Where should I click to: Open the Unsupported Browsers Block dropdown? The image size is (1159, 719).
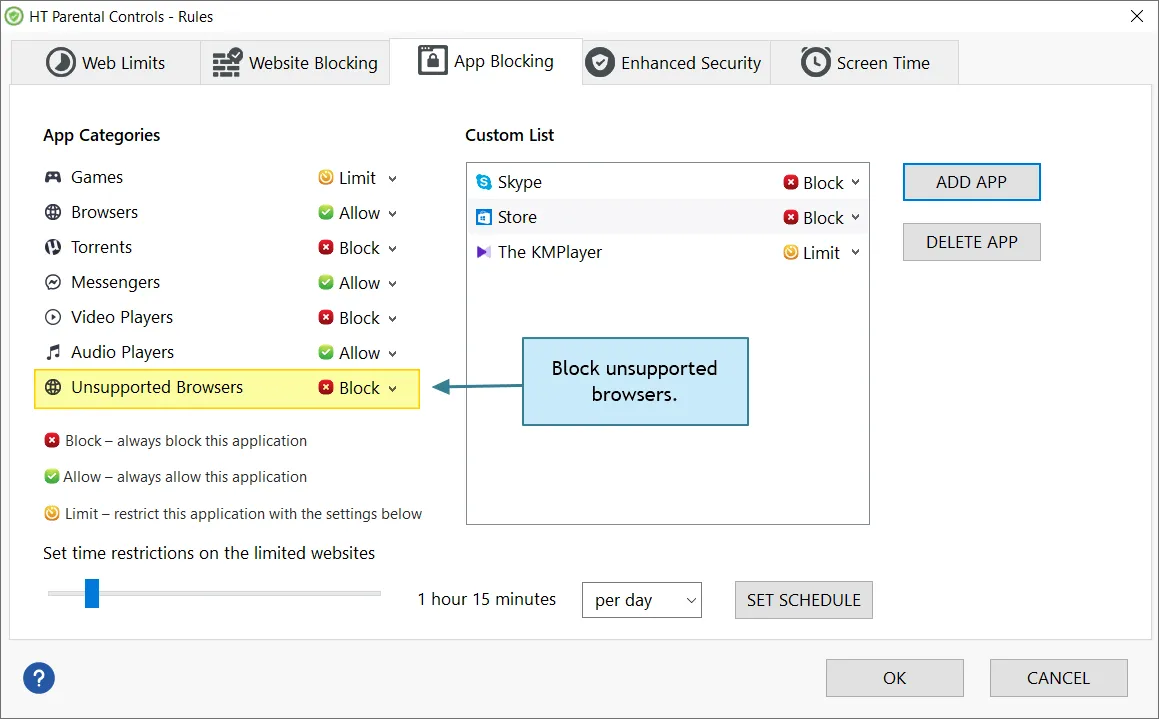pos(358,388)
